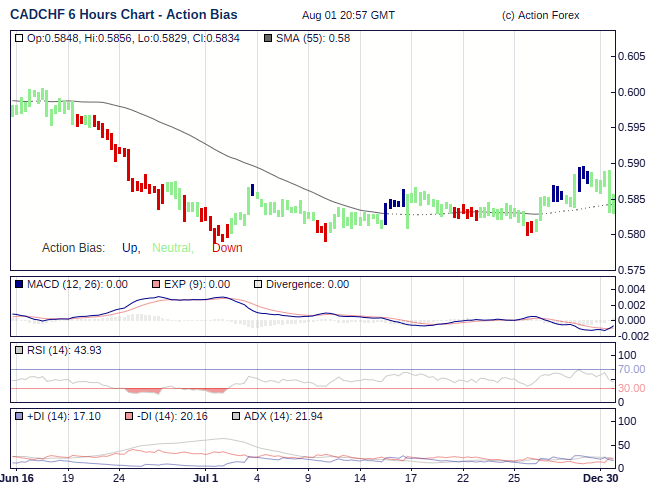Select the red 'Down' Action Bias label
This screenshot has width=650, height=489.
(x=227, y=248)
